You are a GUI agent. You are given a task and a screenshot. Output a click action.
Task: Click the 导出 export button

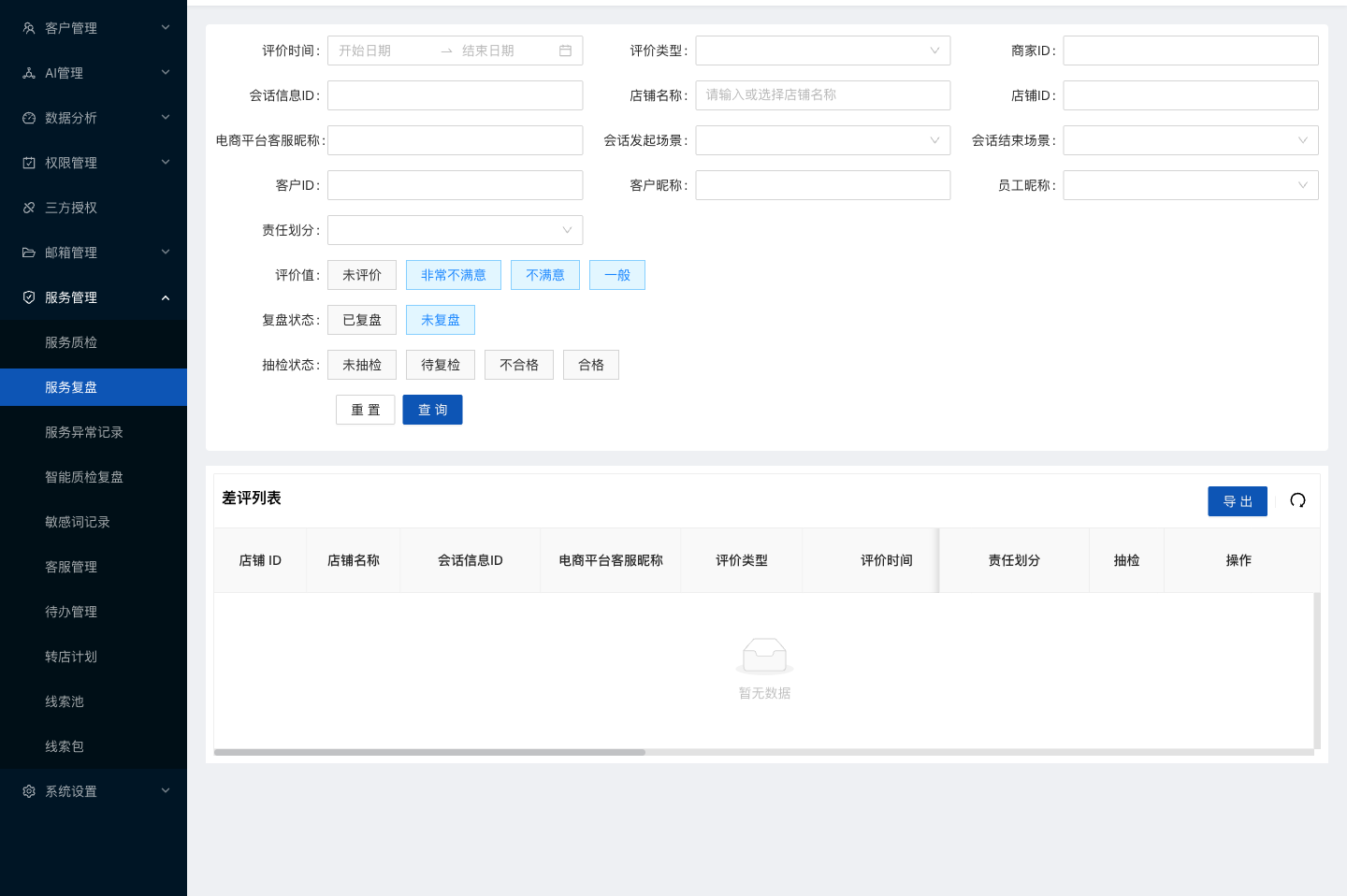coord(1238,501)
